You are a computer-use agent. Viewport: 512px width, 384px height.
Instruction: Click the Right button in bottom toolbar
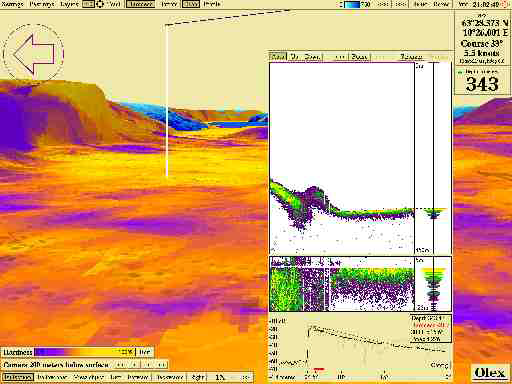click(198, 377)
